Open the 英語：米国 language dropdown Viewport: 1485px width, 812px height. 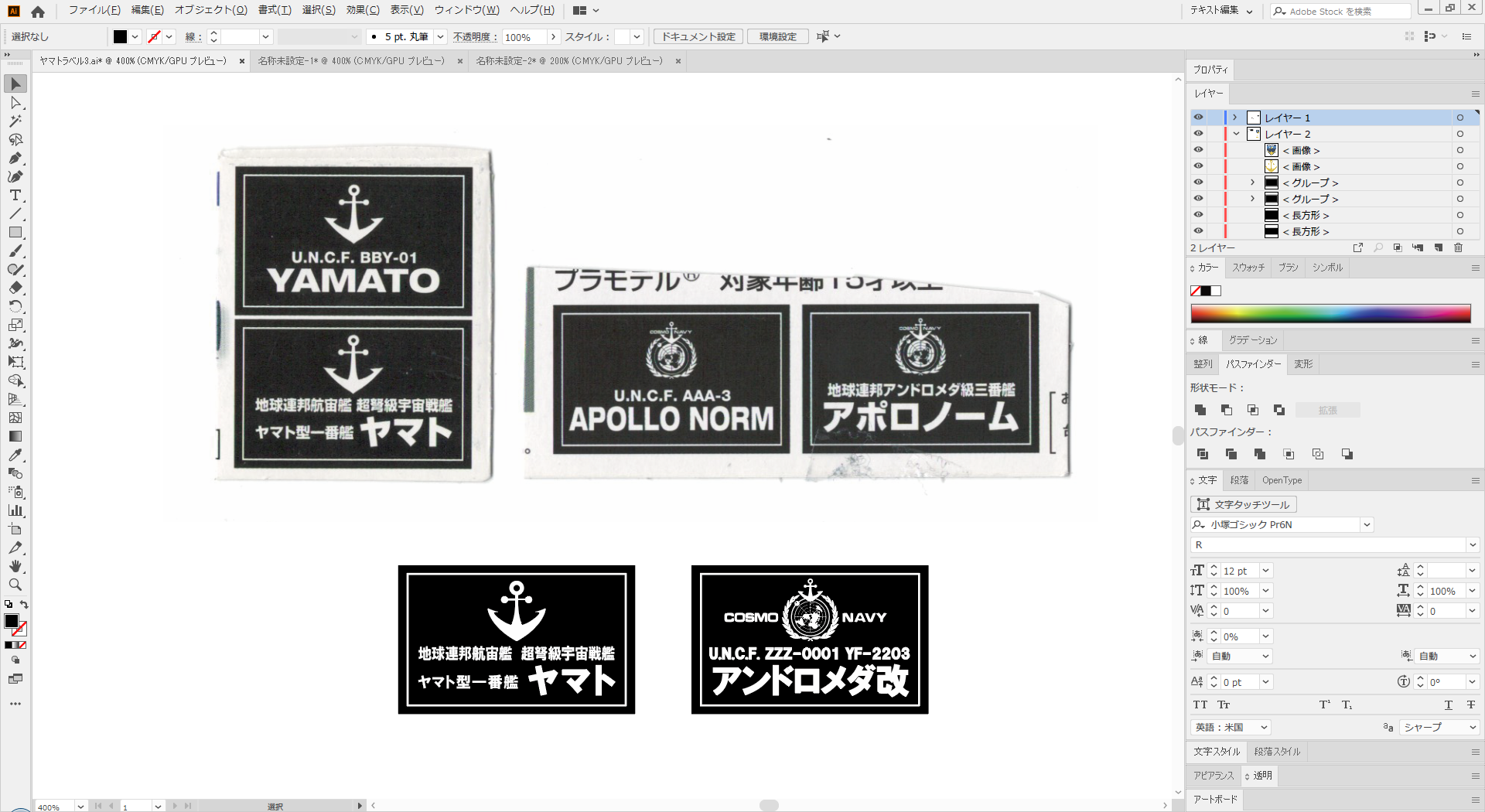pyautogui.click(x=1230, y=727)
